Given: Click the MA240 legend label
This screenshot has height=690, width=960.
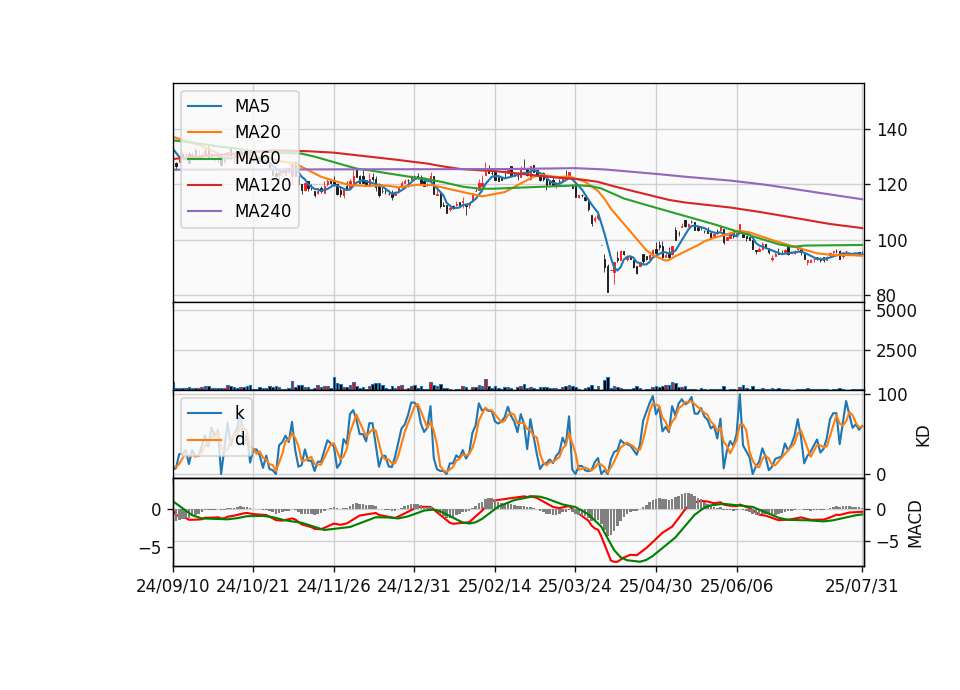Looking at the screenshot, I should point(263,211).
